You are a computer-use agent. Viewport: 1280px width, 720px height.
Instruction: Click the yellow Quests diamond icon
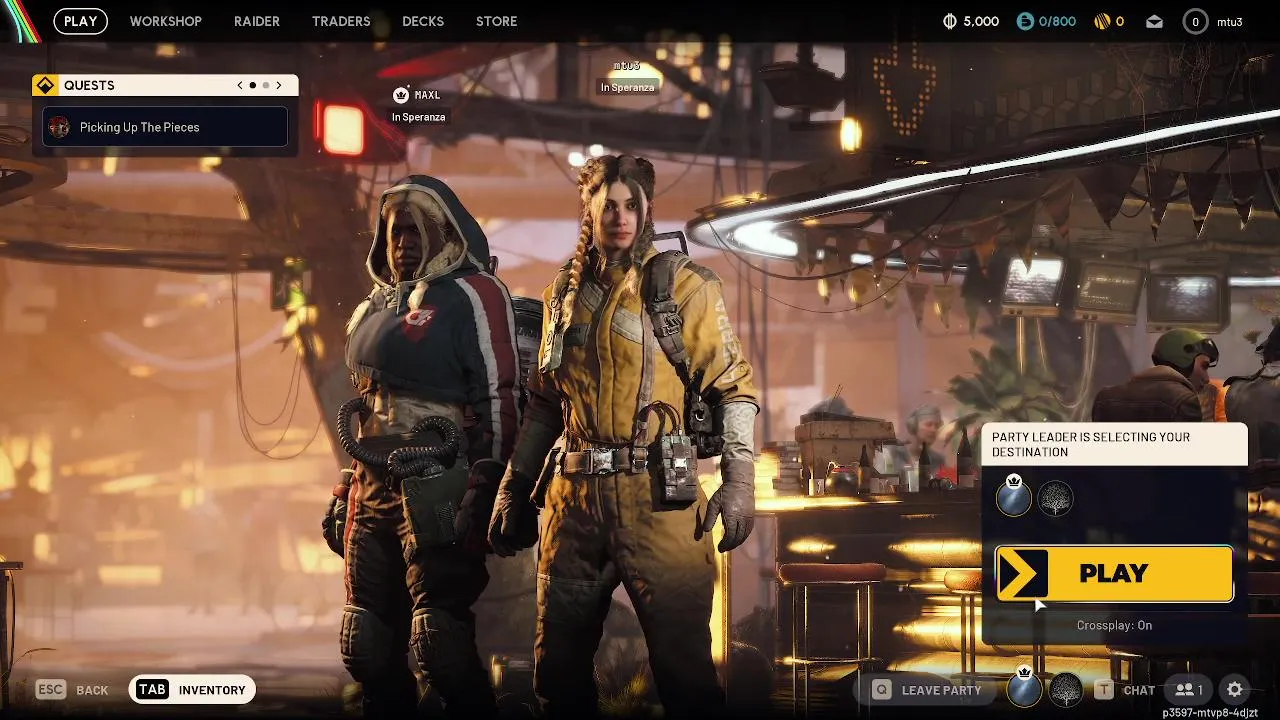click(x=45, y=86)
